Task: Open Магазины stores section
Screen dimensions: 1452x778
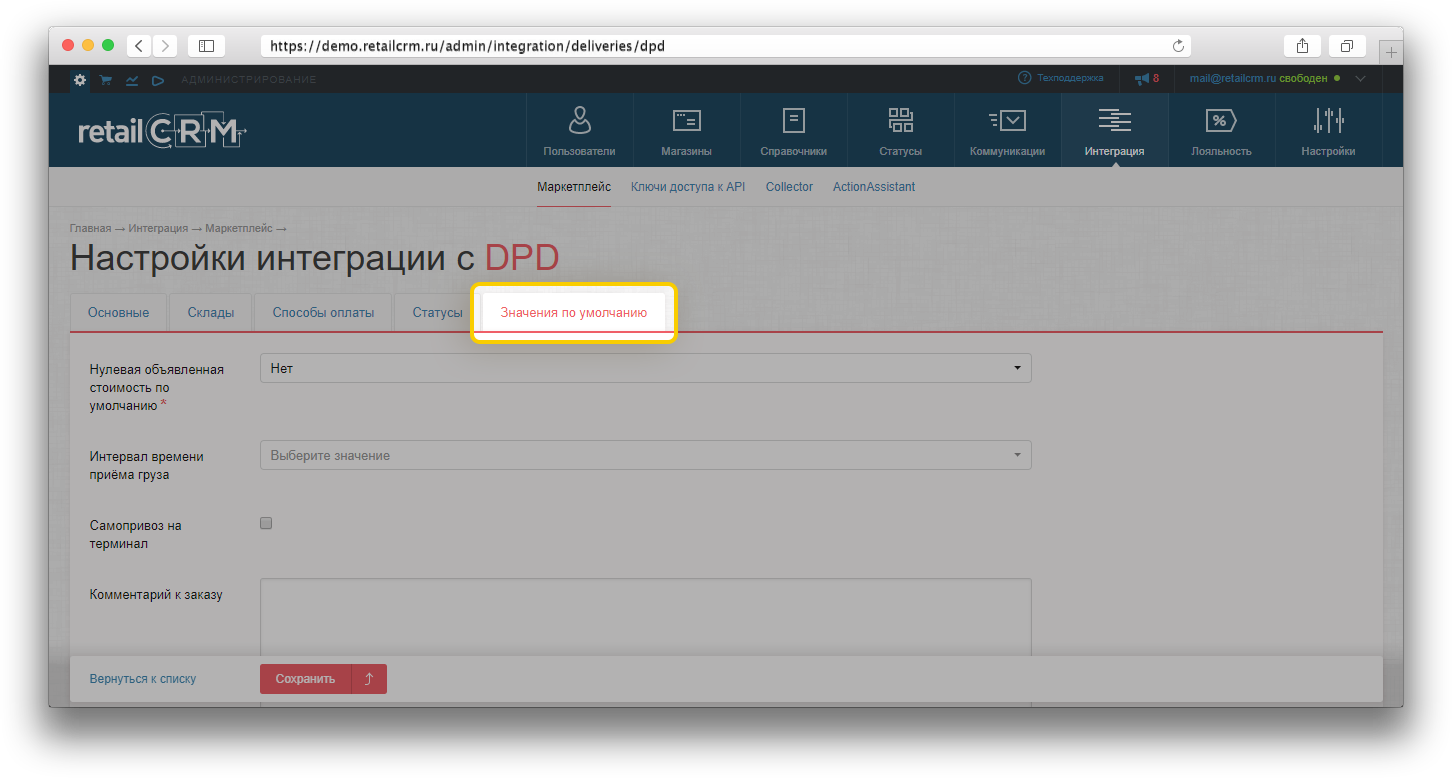Action: (x=686, y=131)
